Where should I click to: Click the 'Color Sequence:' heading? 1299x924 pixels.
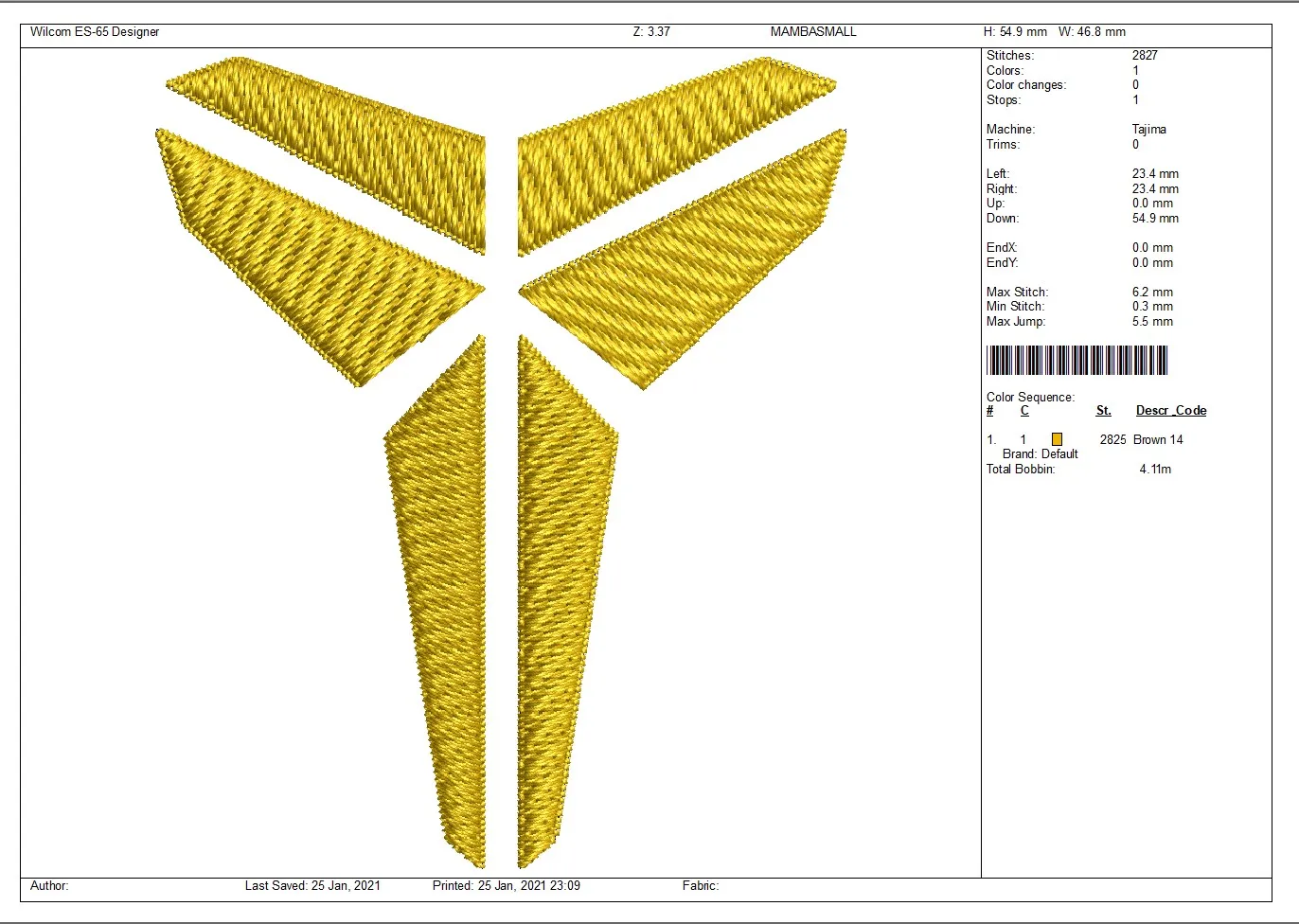point(1030,397)
